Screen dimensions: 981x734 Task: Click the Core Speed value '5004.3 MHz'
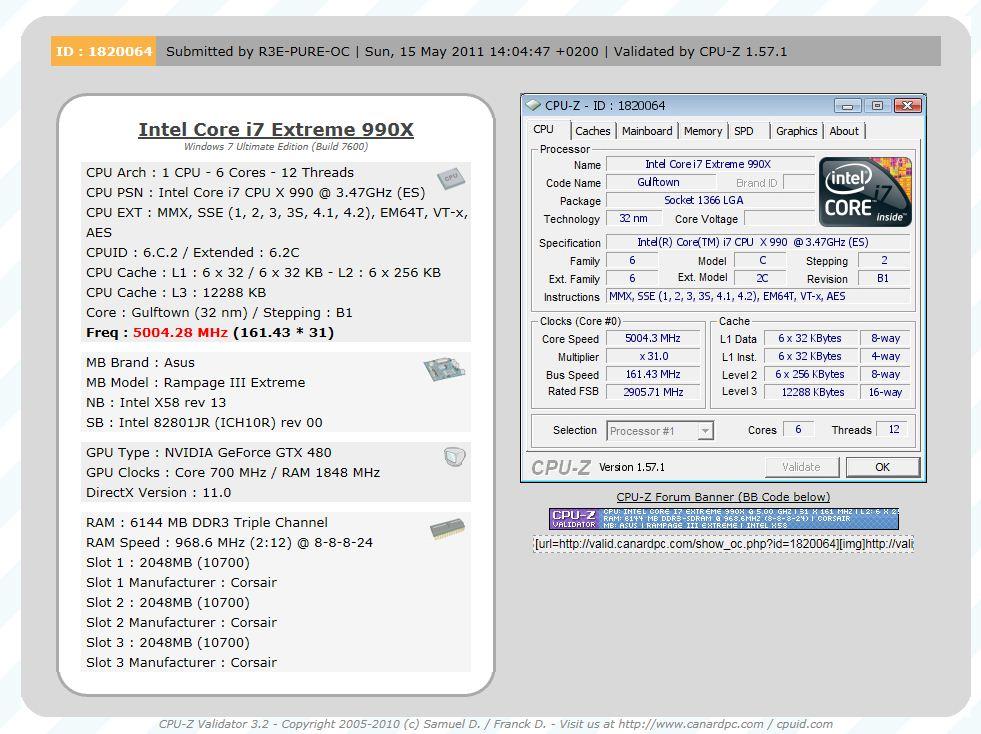click(653, 339)
